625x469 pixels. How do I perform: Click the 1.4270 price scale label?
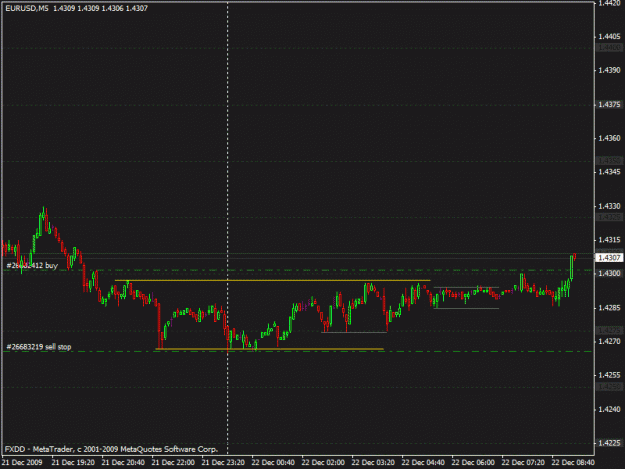(x=609, y=341)
